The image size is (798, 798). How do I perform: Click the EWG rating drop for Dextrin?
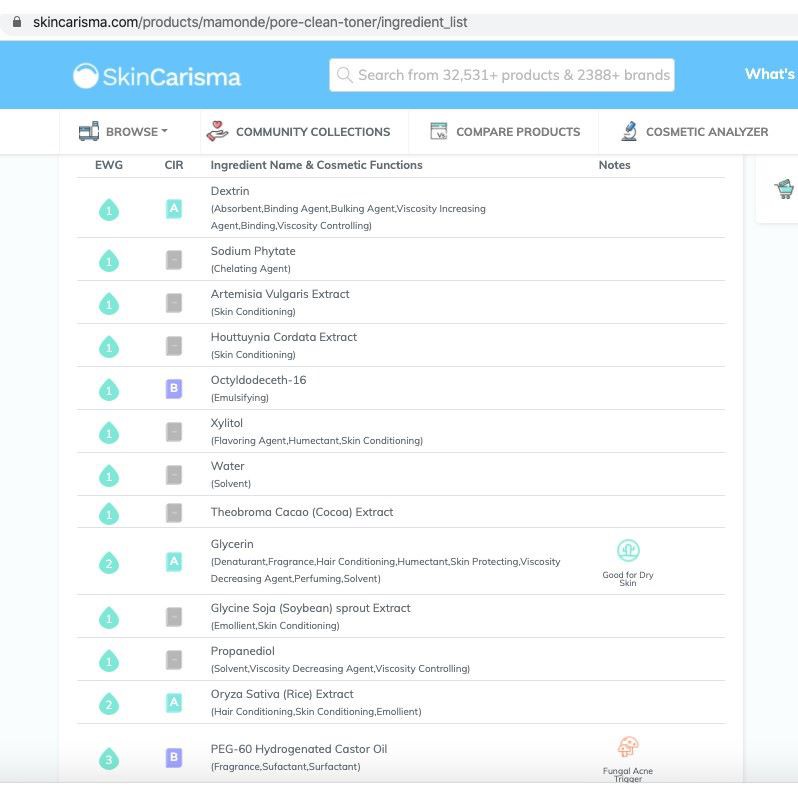pos(109,210)
